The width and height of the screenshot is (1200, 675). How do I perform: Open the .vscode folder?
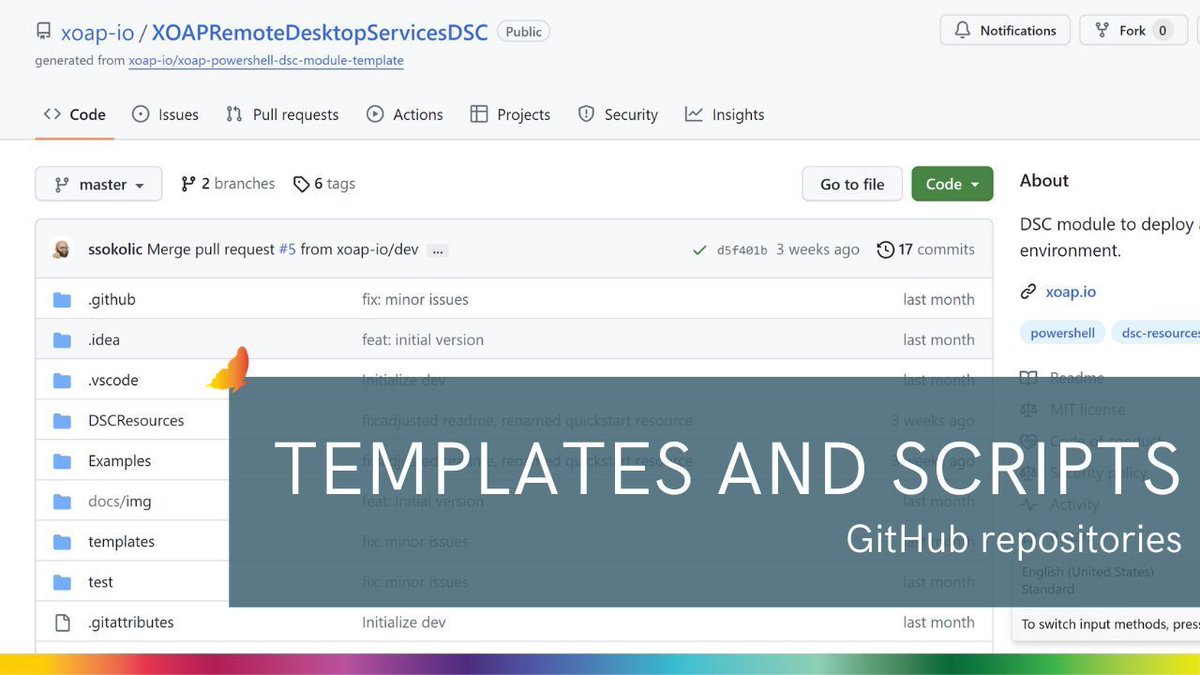click(x=113, y=380)
